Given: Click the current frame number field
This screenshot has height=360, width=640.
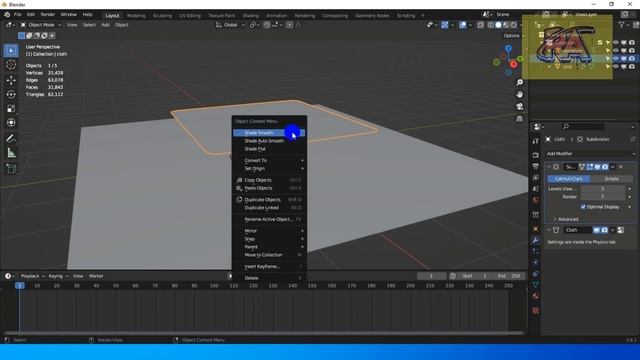Looking at the screenshot, I should tap(431, 276).
